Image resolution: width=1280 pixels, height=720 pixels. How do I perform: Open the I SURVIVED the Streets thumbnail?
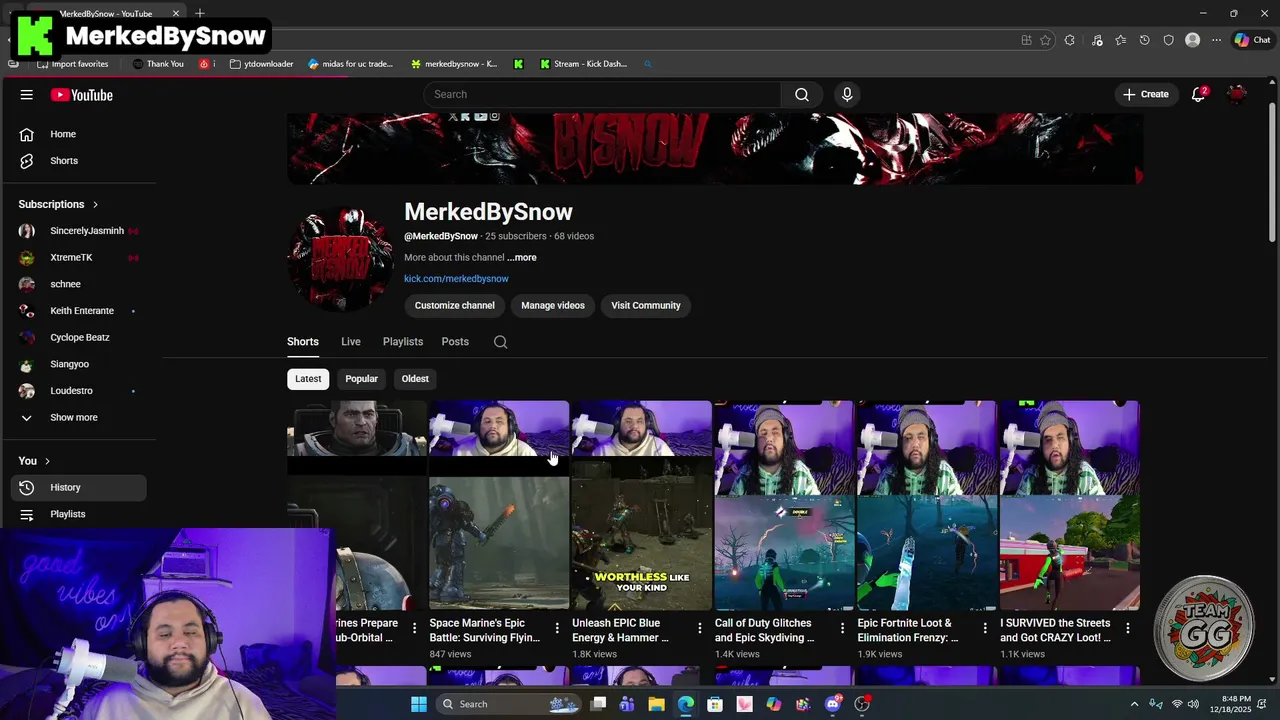pos(1069,505)
